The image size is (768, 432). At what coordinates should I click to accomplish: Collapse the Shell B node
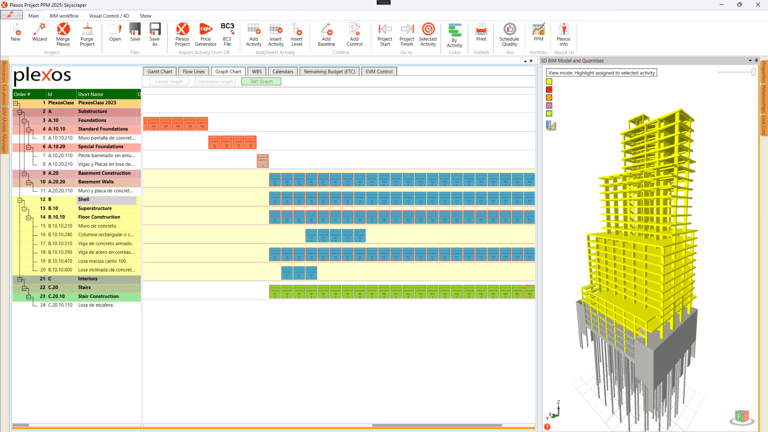point(21,200)
